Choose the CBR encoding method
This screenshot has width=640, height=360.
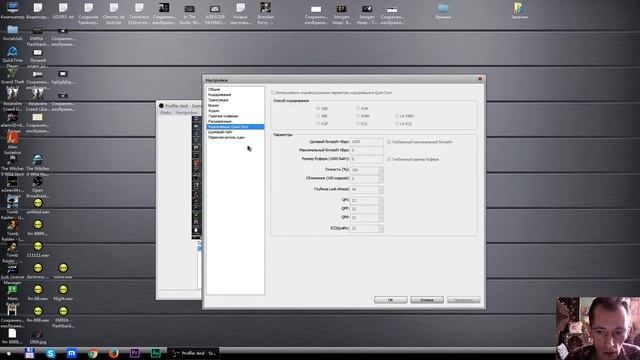(x=318, y=109)
